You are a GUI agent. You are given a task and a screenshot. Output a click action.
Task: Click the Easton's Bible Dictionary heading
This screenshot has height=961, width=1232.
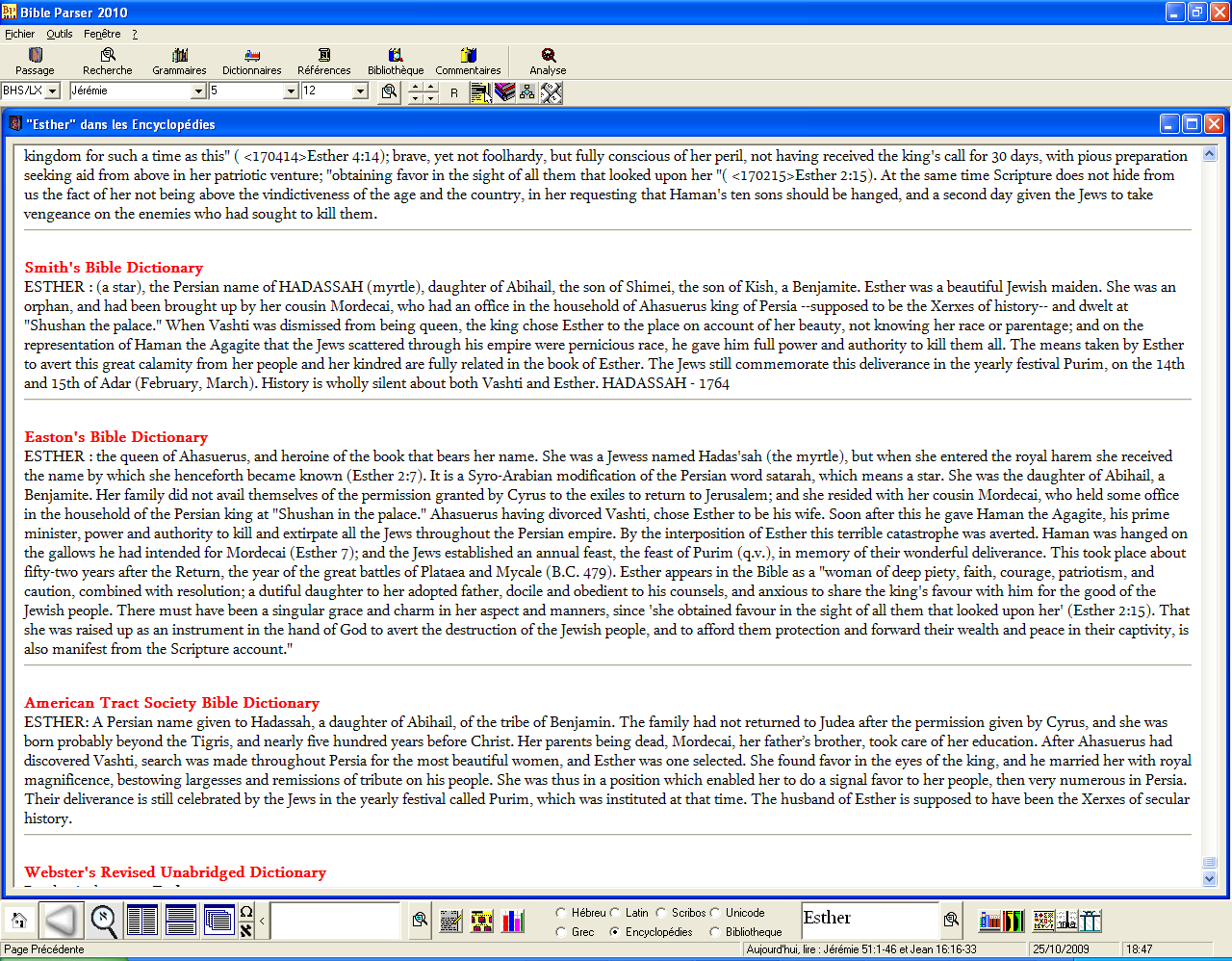click(x=115, y=437)
